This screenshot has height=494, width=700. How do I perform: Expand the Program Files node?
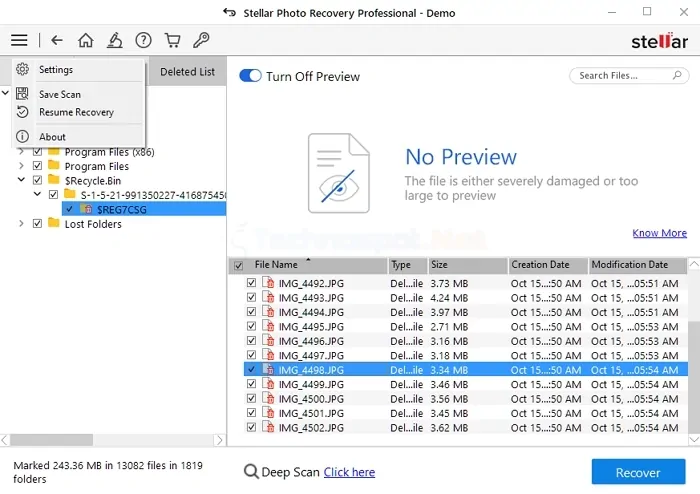(x=21, y=166)
